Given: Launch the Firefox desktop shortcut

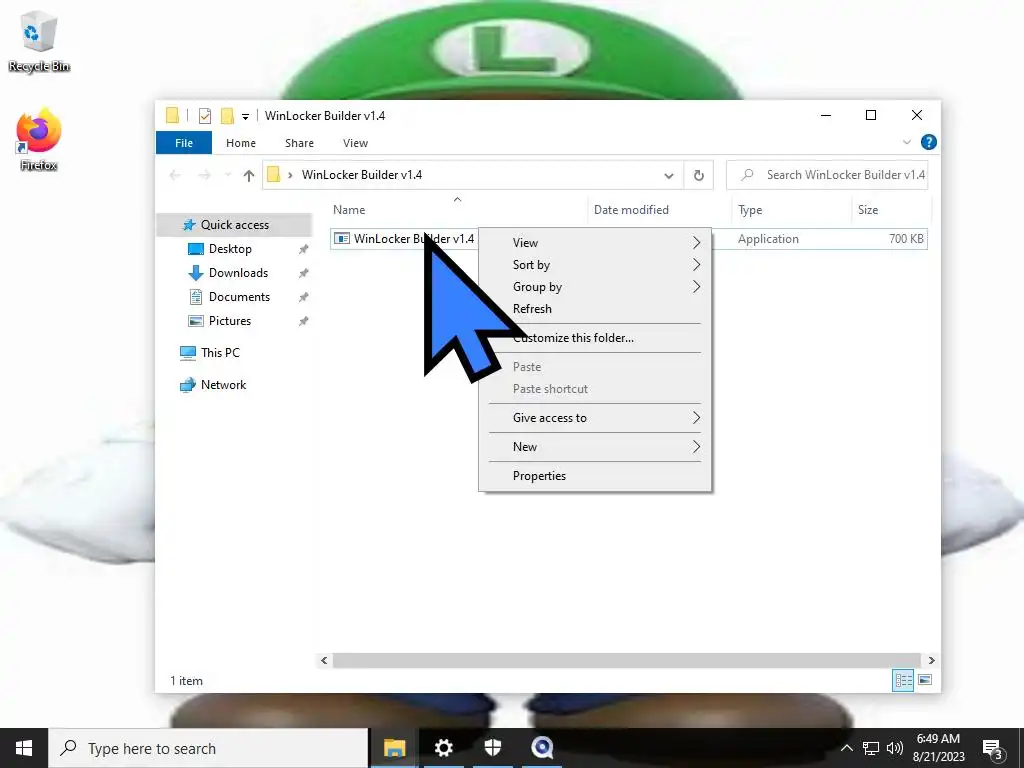Looking at the screenshot, I should tap(39, 140).
